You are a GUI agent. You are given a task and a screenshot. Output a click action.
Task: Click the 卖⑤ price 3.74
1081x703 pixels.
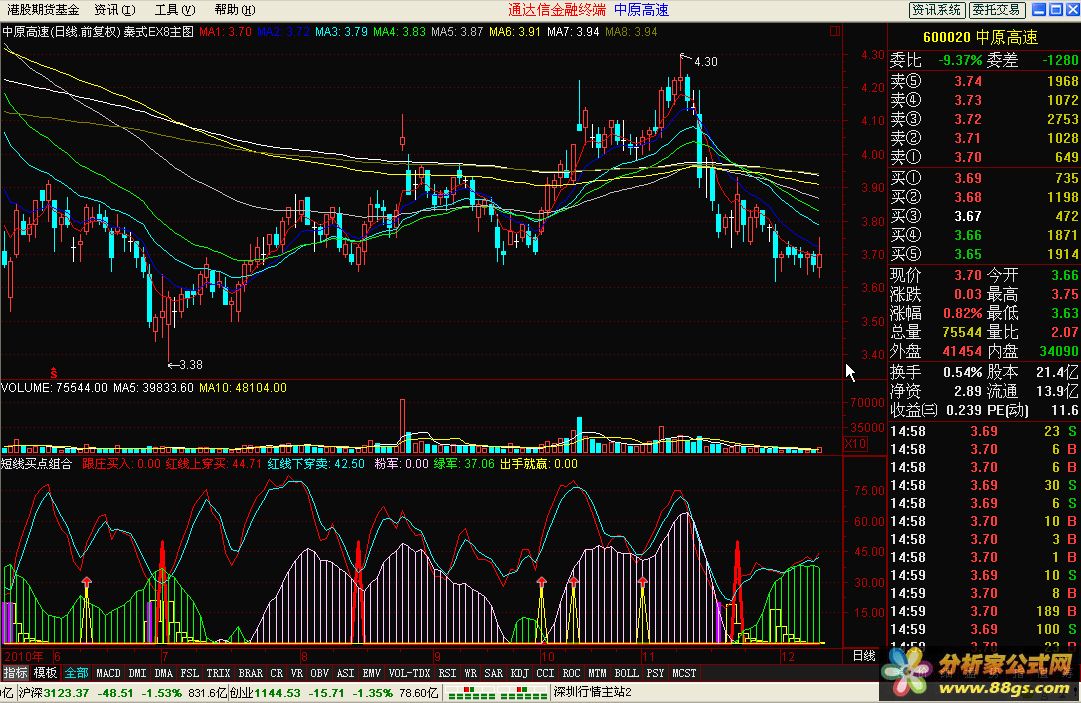pos(968,81)
